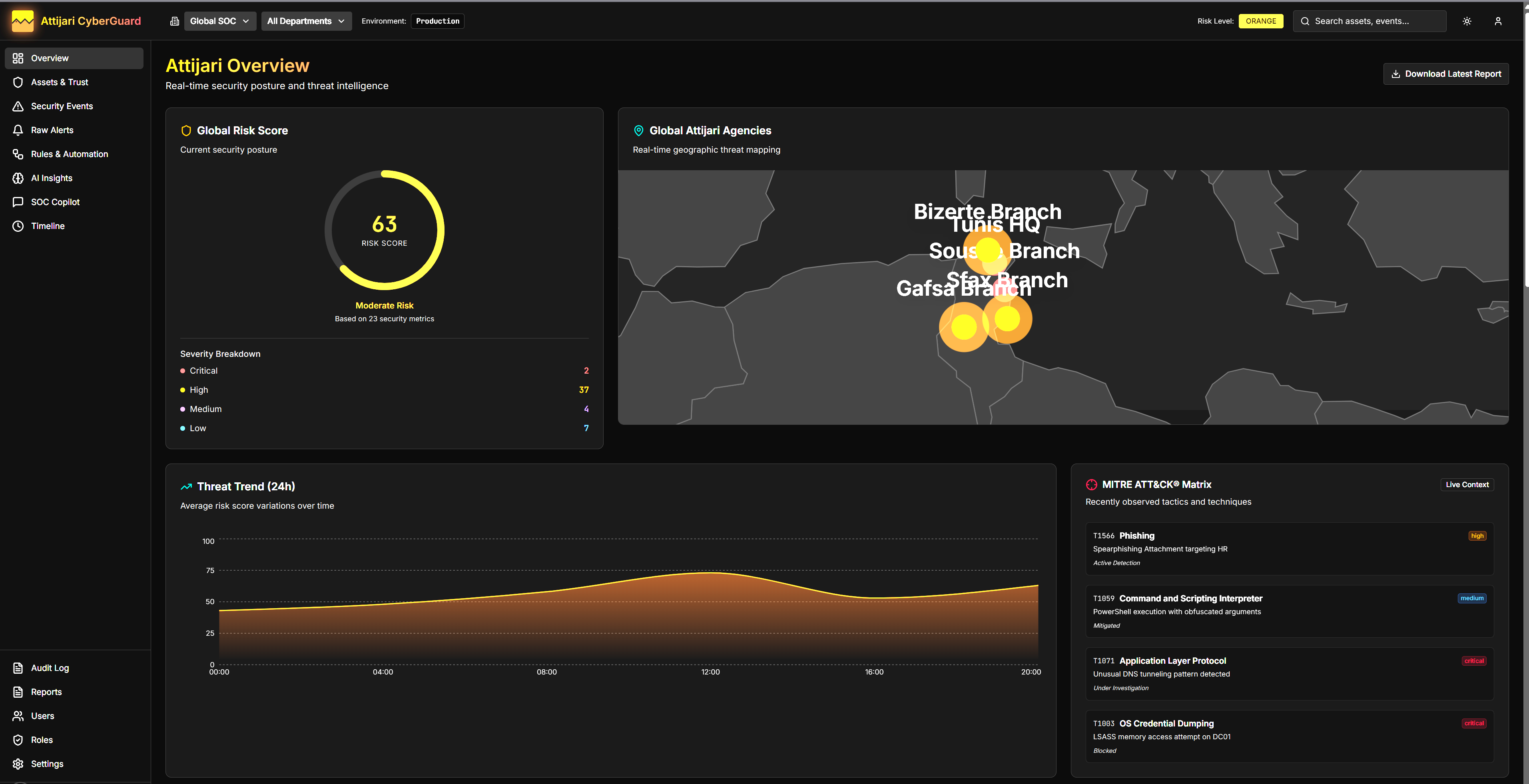1529x784 pixels.
Task: Open the Audit Log page
Action: pyautogui.click(x=74, y=668)
